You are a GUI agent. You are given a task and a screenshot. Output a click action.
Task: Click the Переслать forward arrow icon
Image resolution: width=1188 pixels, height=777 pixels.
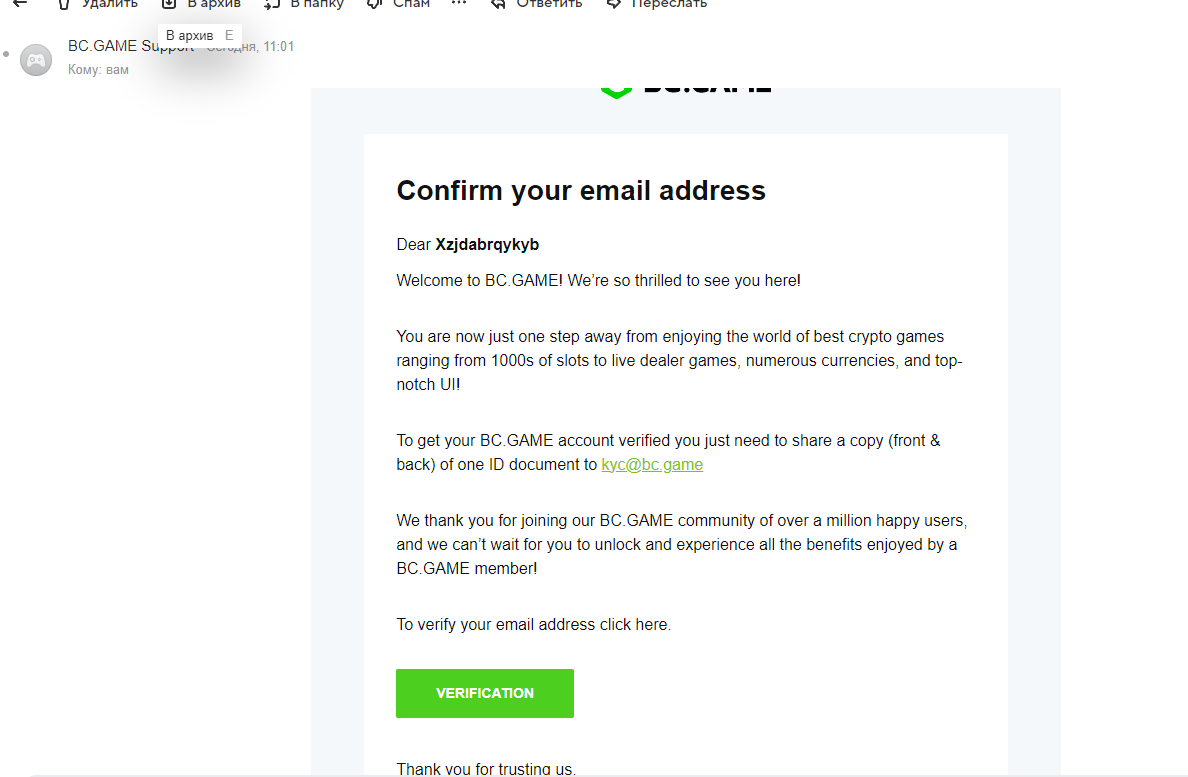point(614,4)
